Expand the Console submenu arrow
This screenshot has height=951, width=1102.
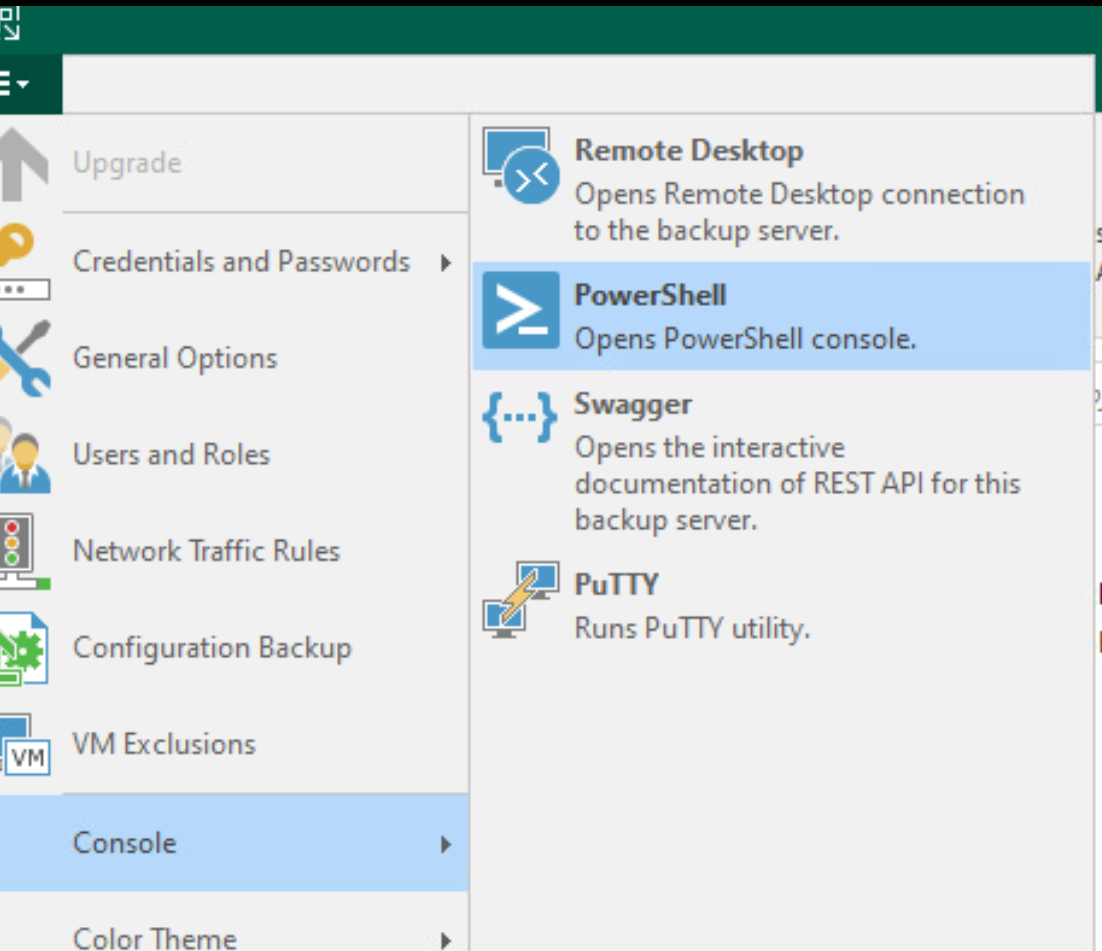(446, 844)
